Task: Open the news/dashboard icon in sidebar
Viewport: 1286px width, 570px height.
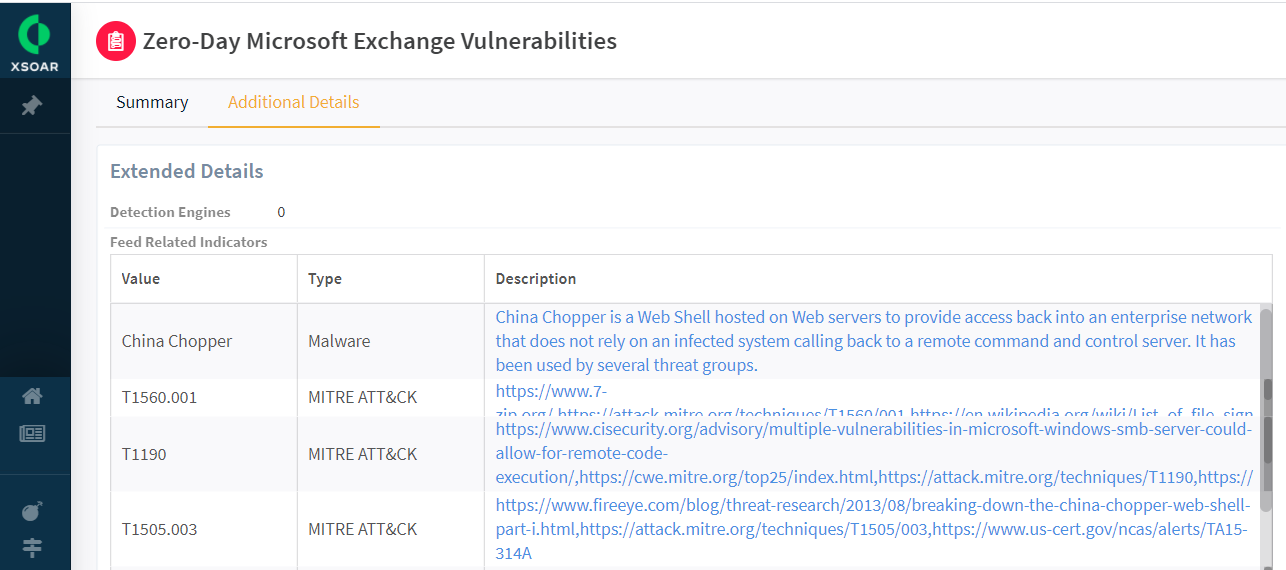Action: click(x=32, y=434)
